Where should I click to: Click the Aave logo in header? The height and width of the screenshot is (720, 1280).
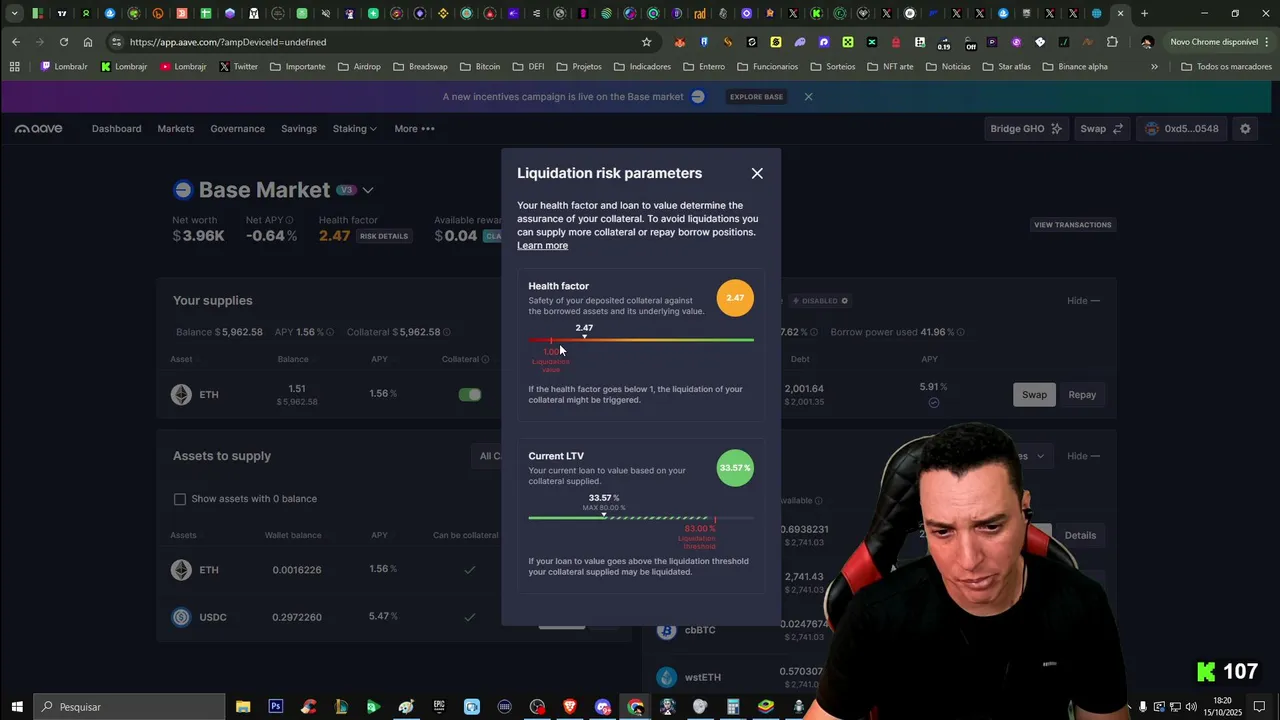(x=38, y=129)
